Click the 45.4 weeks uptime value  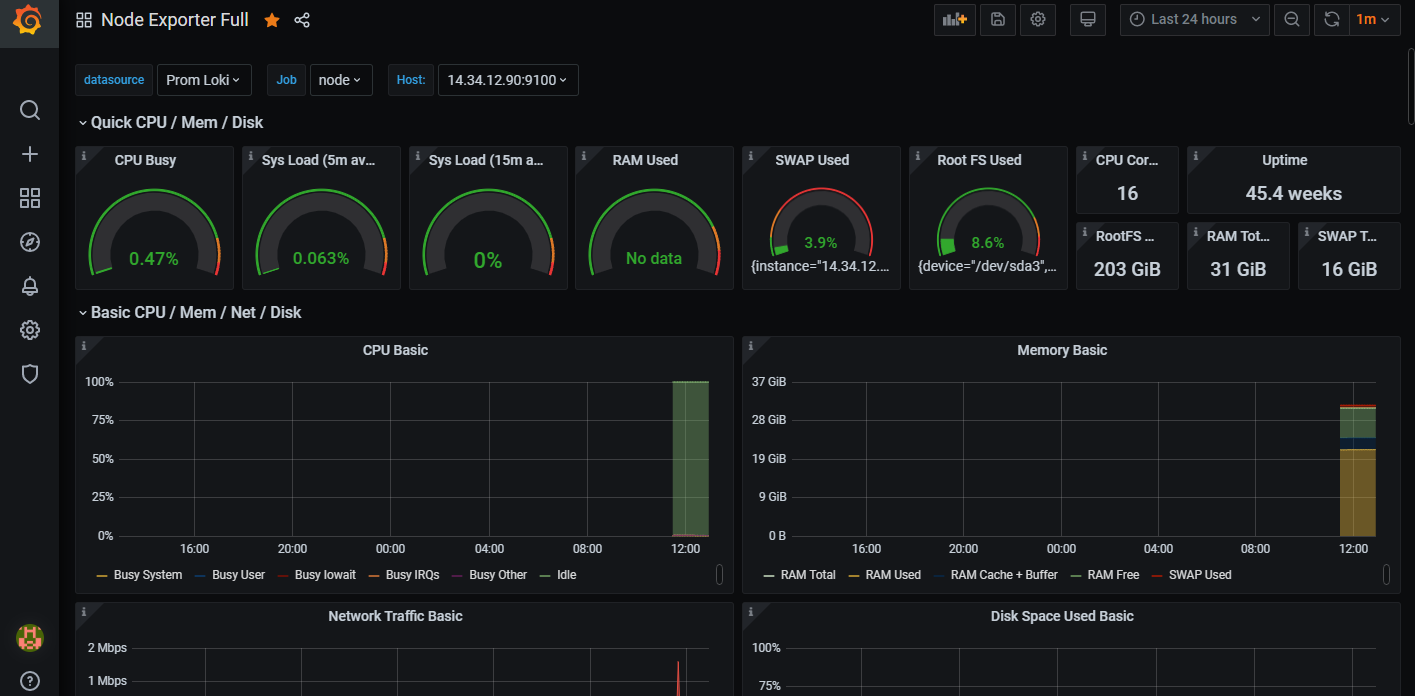click(x=1293, y=194)
